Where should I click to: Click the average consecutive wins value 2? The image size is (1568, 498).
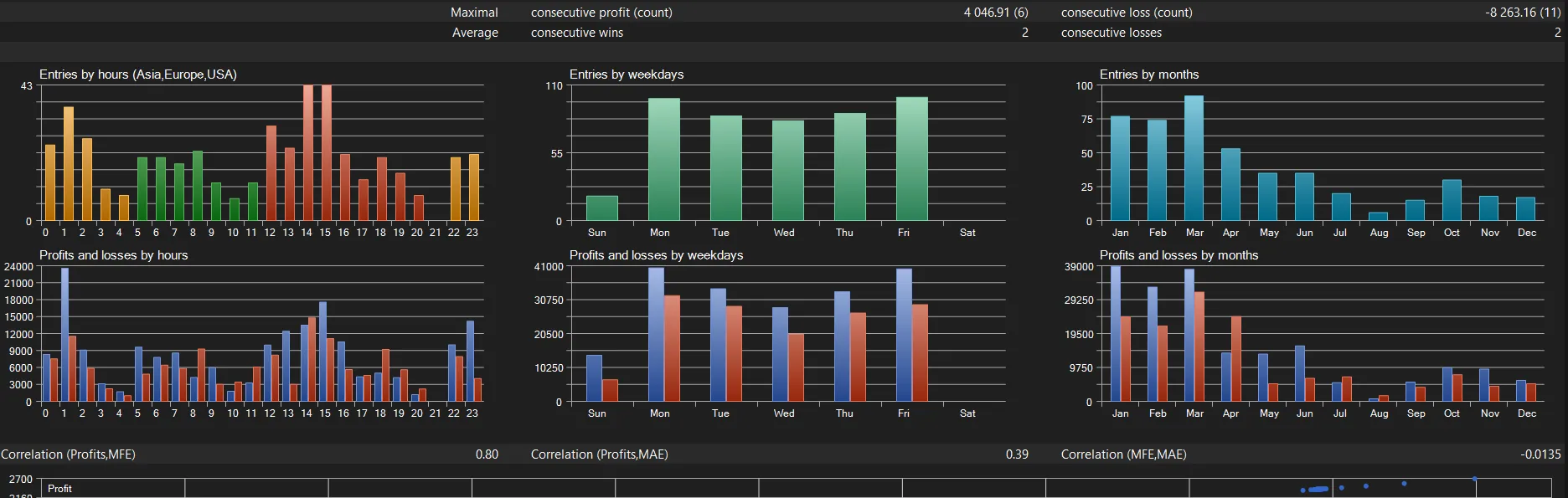pyautogui.click(x=1024, y=33)
